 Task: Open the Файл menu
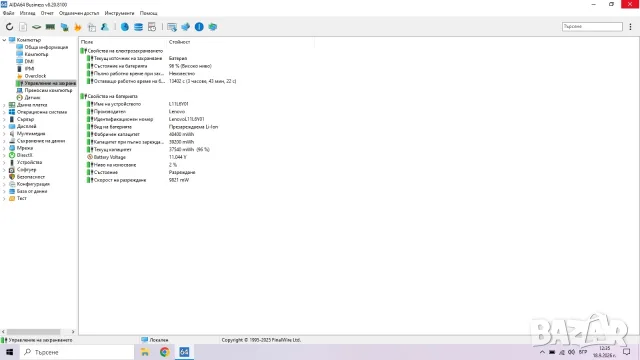click(9, 13)
